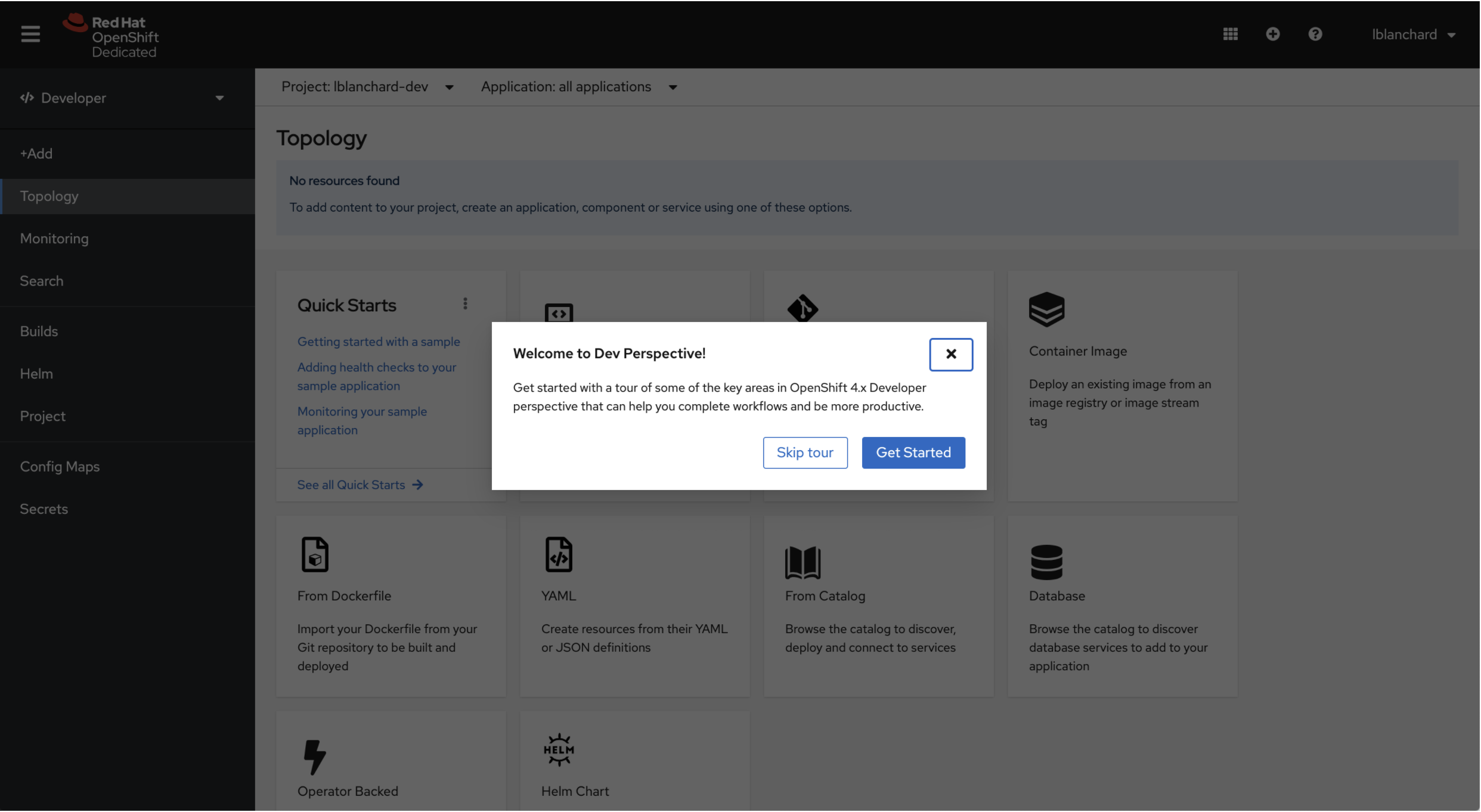
Task: Open the Application all applications dropdown
Action: click(579, 87)
